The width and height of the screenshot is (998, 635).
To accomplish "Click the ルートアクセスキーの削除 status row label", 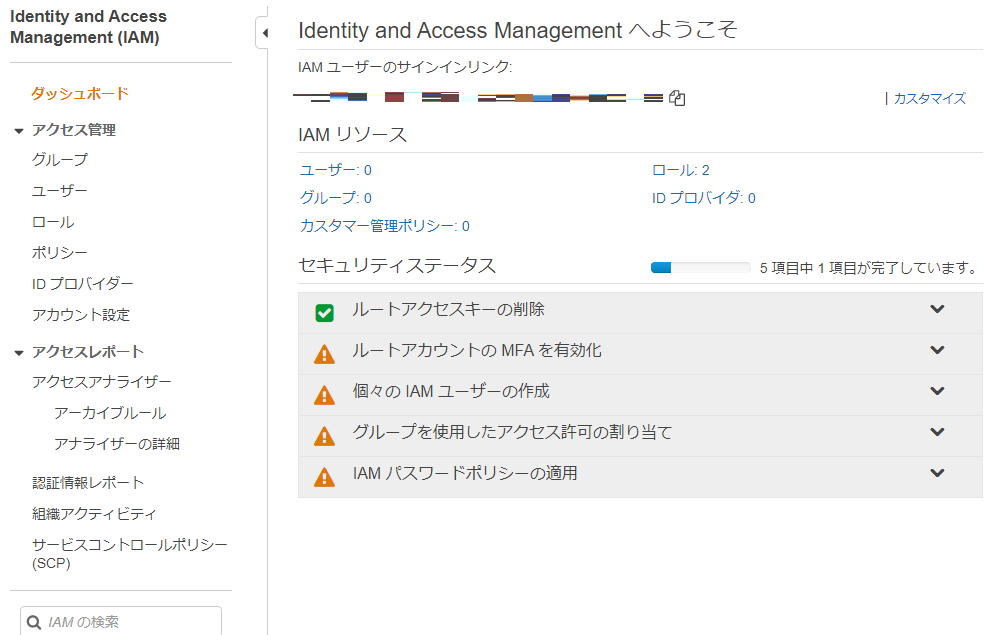I will [448, 309].
